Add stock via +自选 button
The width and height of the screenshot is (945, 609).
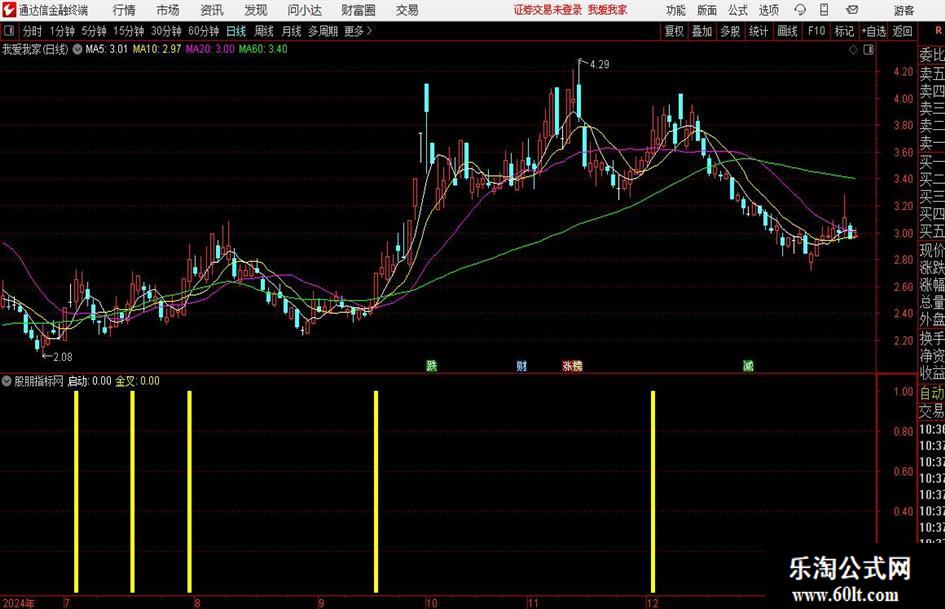[873, 31]
